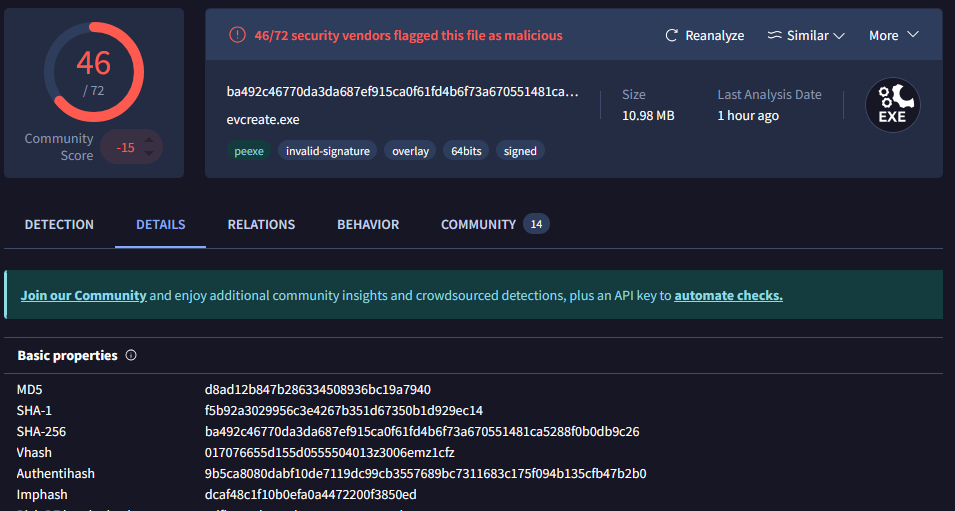955x511 pixels.
Task: Click the signed tag
Action: coord(520,151)
